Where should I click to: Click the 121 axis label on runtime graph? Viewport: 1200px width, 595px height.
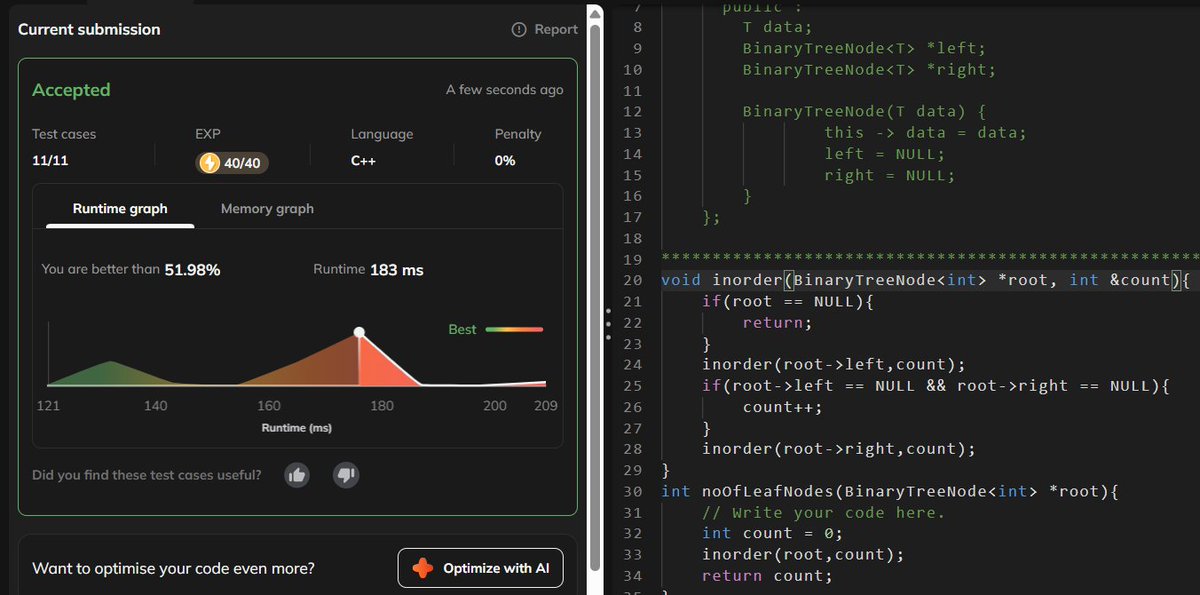point(48,406)
